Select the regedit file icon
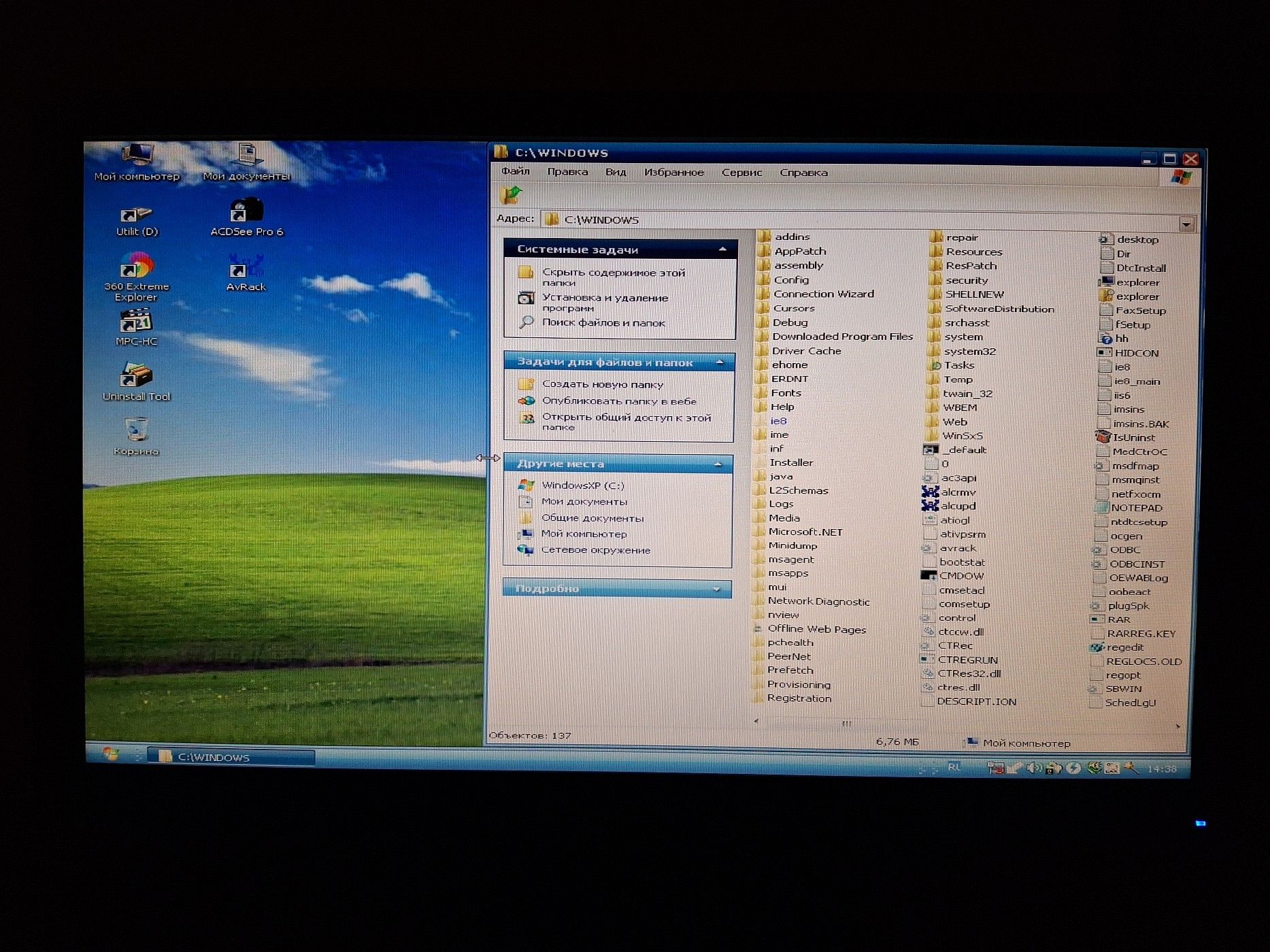The height and width of the screenshot is (952, 1270). click(1097, 647)
